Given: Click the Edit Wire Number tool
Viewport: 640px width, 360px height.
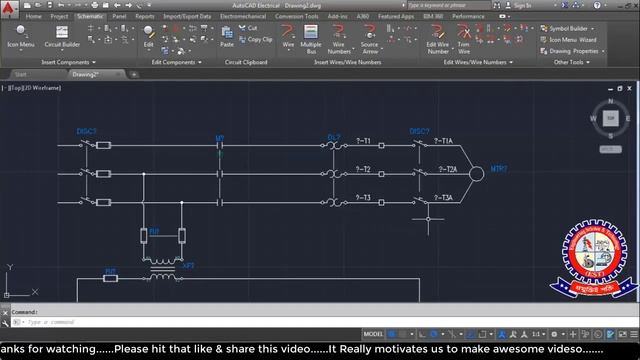Looking at the screenshot, I should click(438, 39).
